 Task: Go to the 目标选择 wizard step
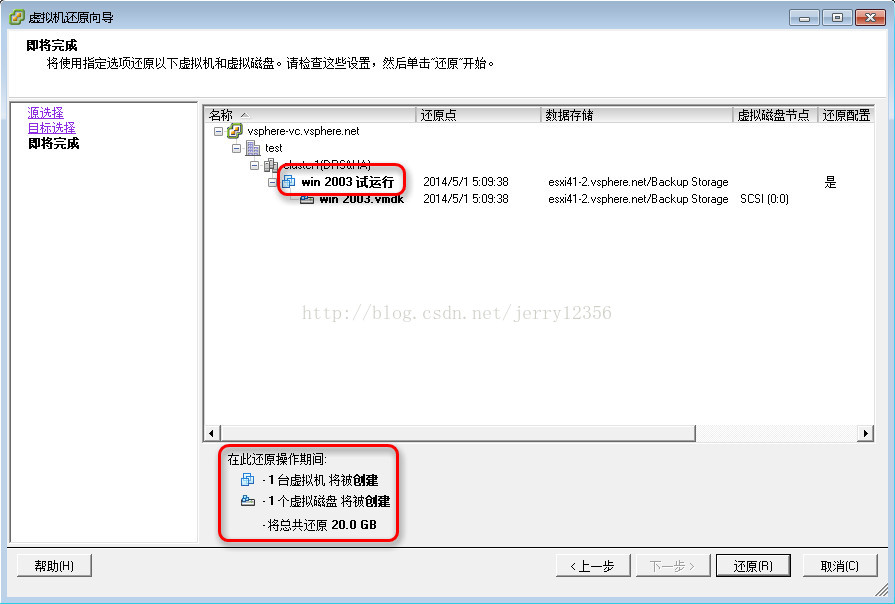pyautogui.click(x=51, y=128)
